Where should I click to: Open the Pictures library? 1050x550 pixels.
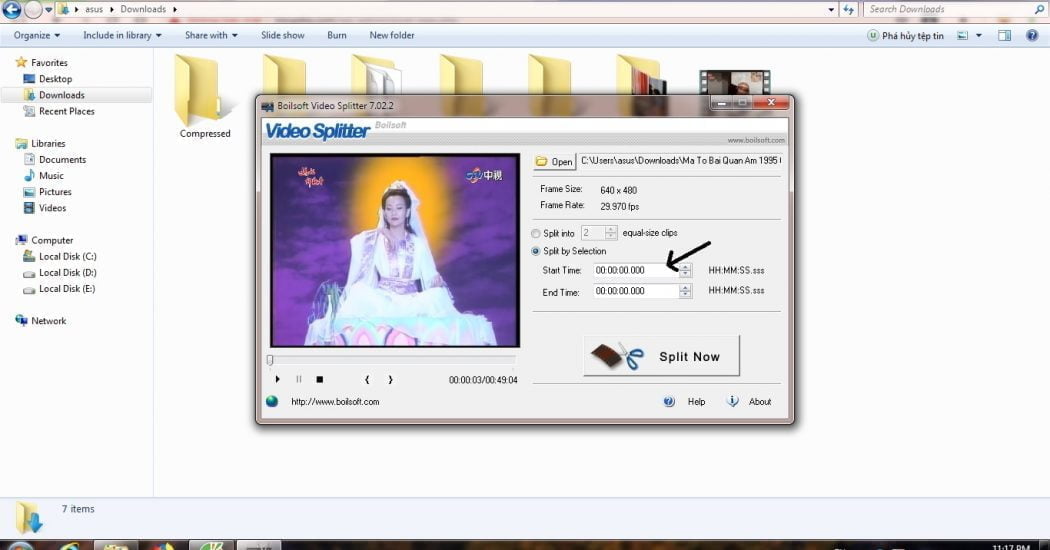pos(55,192)
